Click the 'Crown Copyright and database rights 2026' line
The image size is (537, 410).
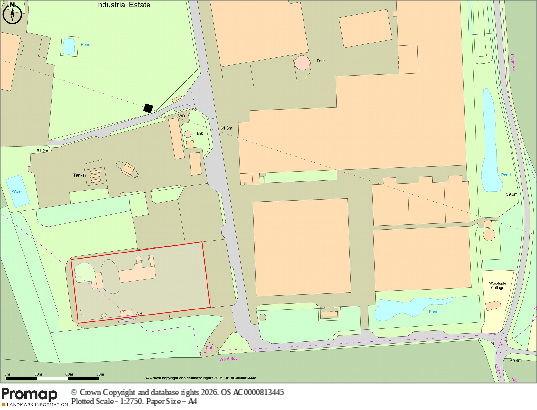pos(177,392)
